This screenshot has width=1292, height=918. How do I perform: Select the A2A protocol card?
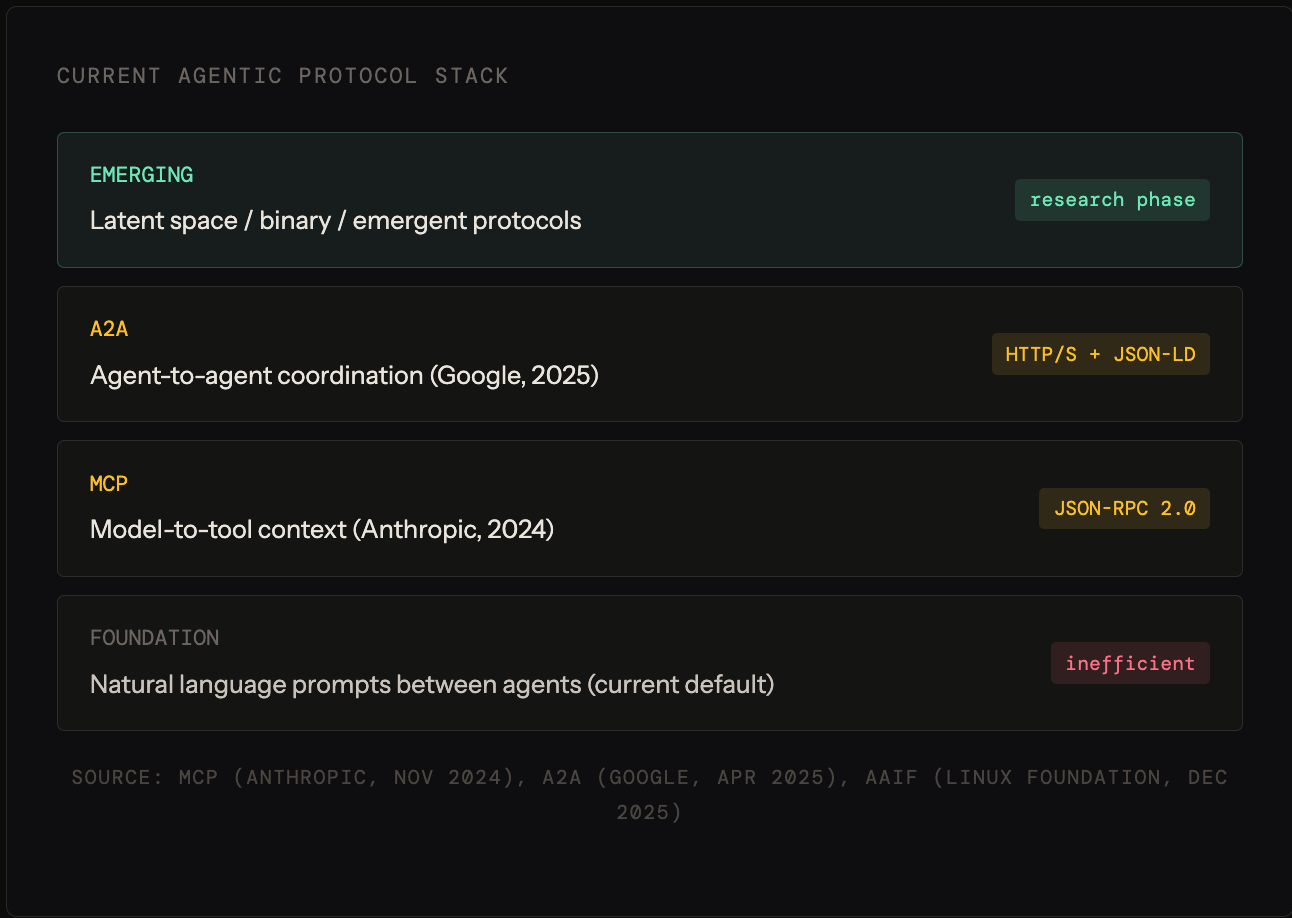coord(650,354)
